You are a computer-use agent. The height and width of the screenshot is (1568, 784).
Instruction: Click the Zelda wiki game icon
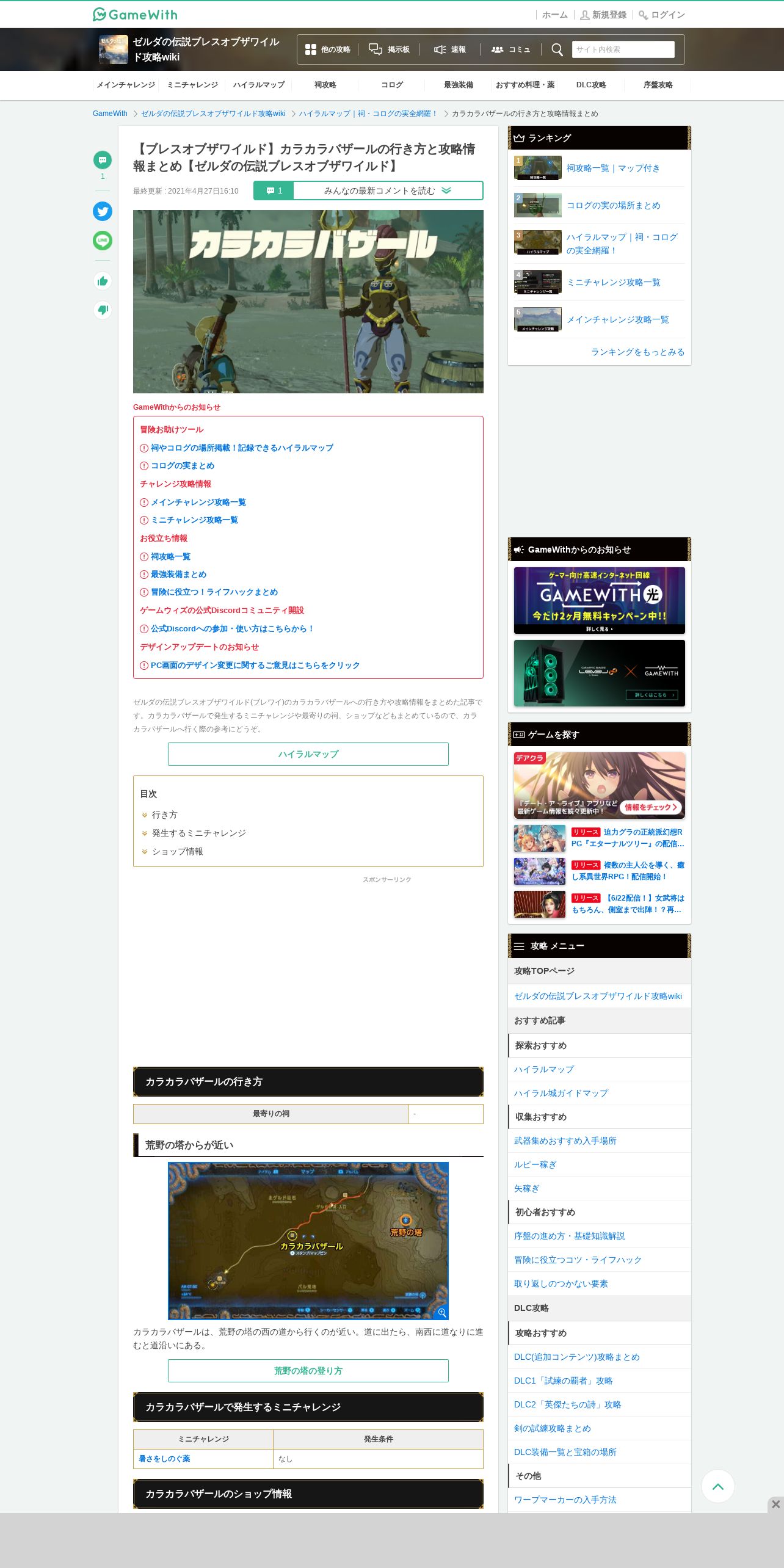pos(114,49)
